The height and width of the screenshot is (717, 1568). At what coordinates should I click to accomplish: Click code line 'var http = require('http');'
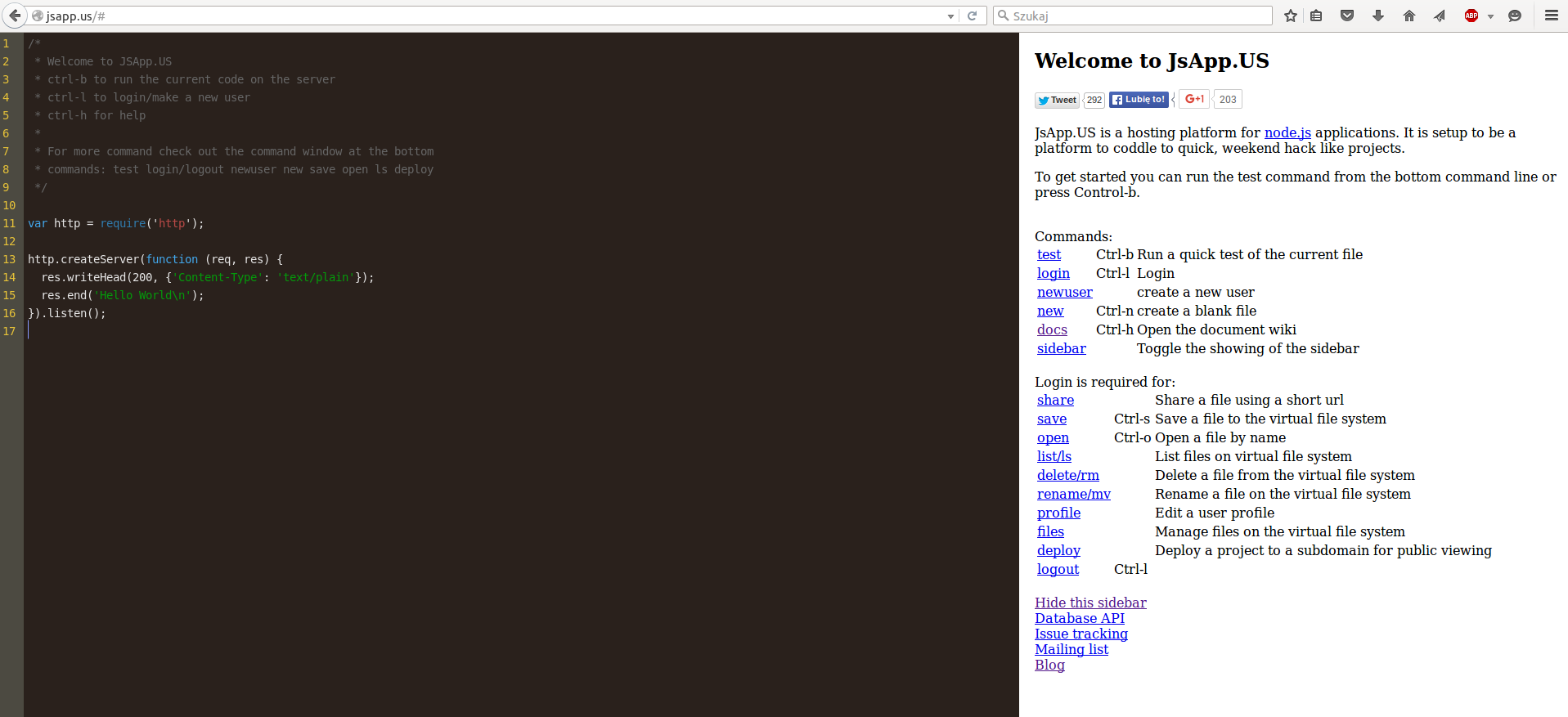[116, 223]
